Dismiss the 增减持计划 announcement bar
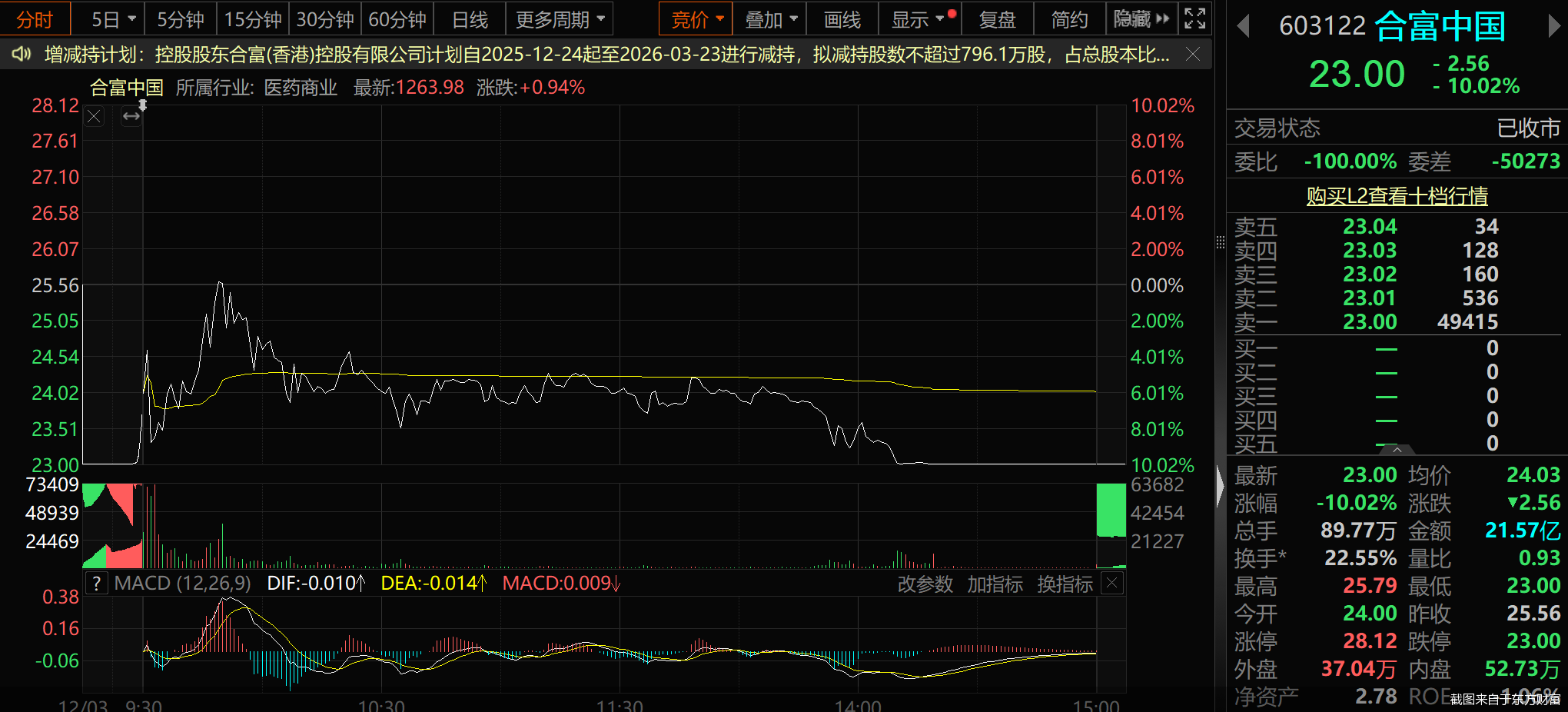Screen dimensions: 1568x712 pos(1192,55)
